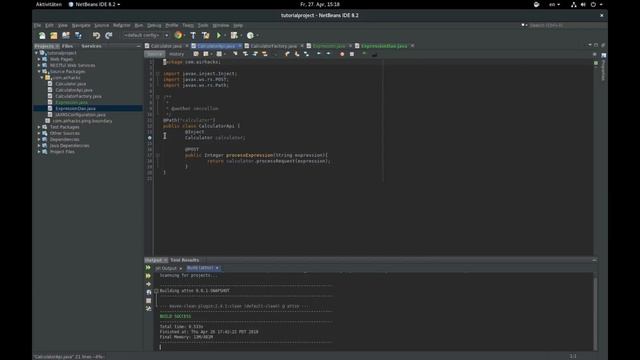Click the Build Project hammer icon

(193, 36)
